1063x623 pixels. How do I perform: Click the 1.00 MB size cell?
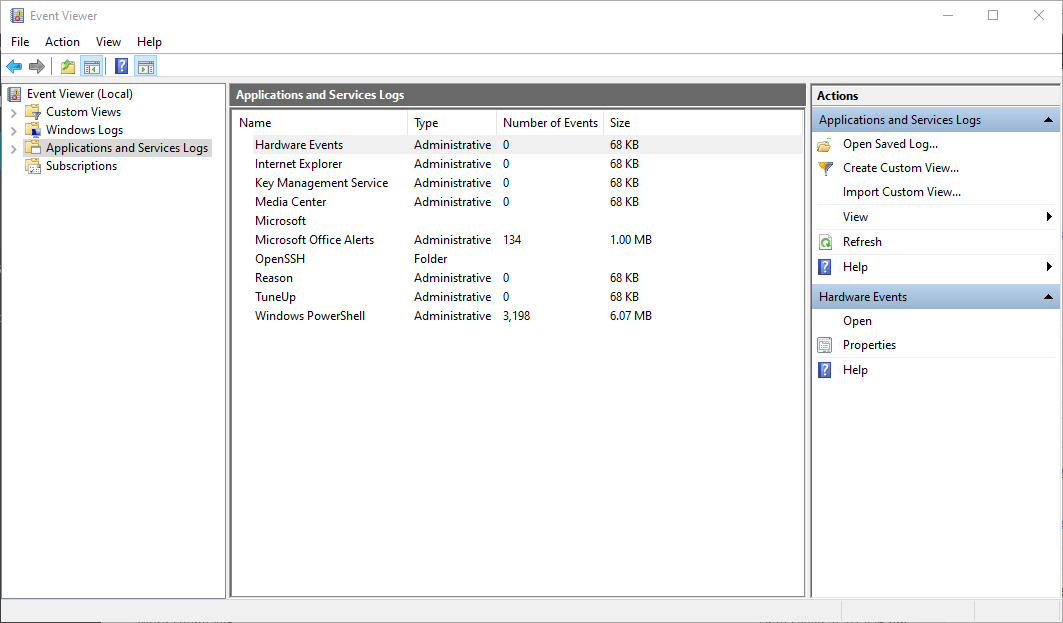[630, 240]
